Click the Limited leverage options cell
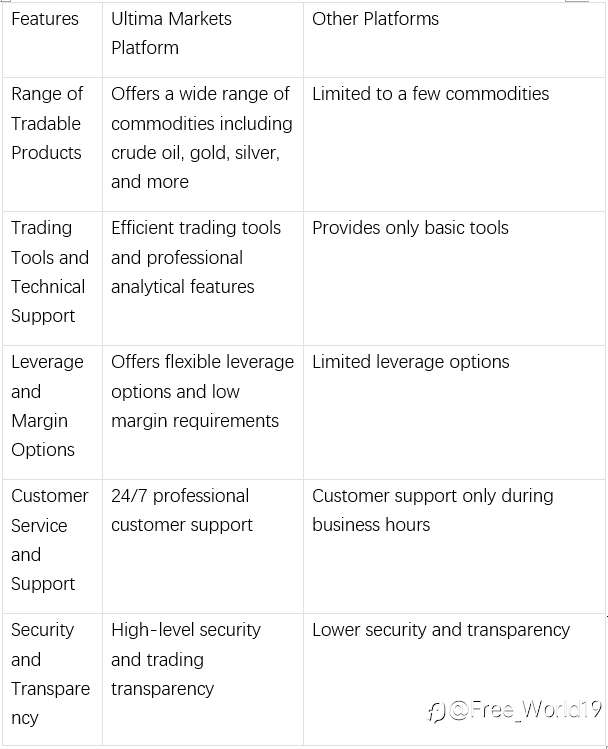This screenshot has width=608, height=749. point(454,412)
